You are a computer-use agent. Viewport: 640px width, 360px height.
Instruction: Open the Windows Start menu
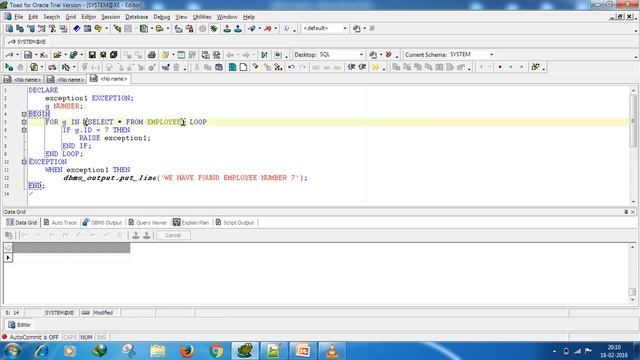coord(12,351)
